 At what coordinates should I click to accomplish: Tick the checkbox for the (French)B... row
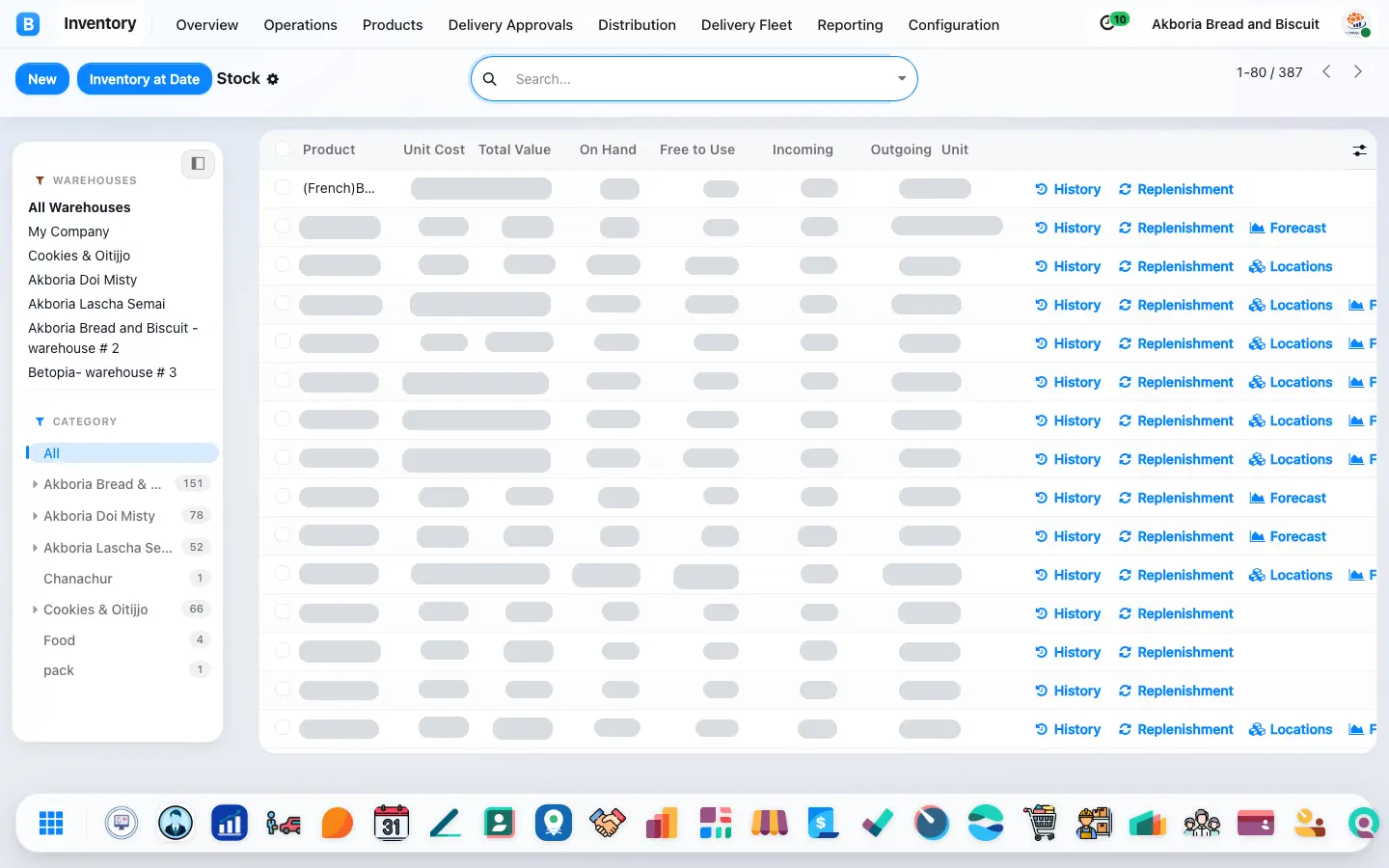pos(283,187)
